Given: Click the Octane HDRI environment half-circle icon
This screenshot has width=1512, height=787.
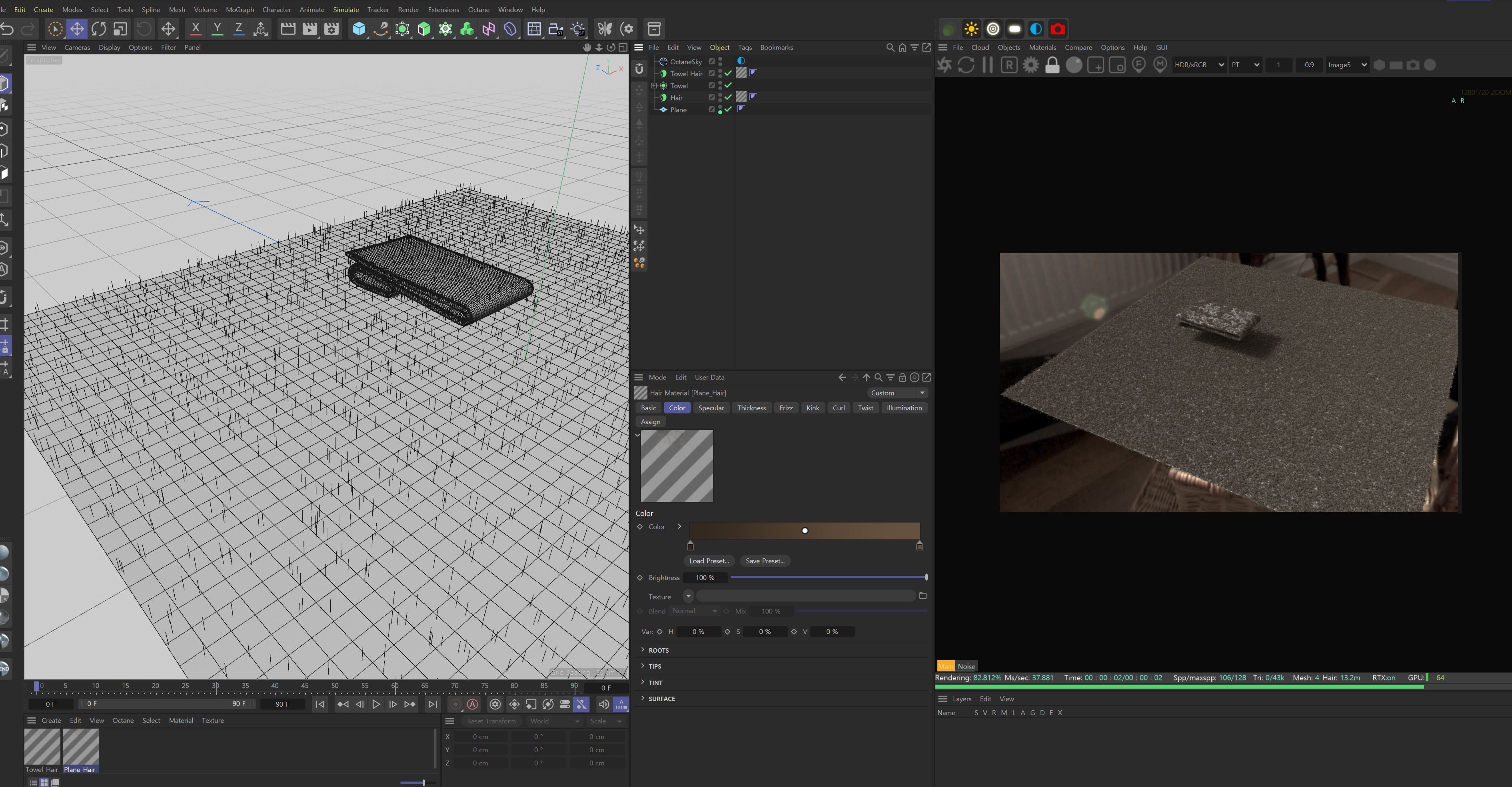Looking at the screenshot, I should tap(1036, 29).
